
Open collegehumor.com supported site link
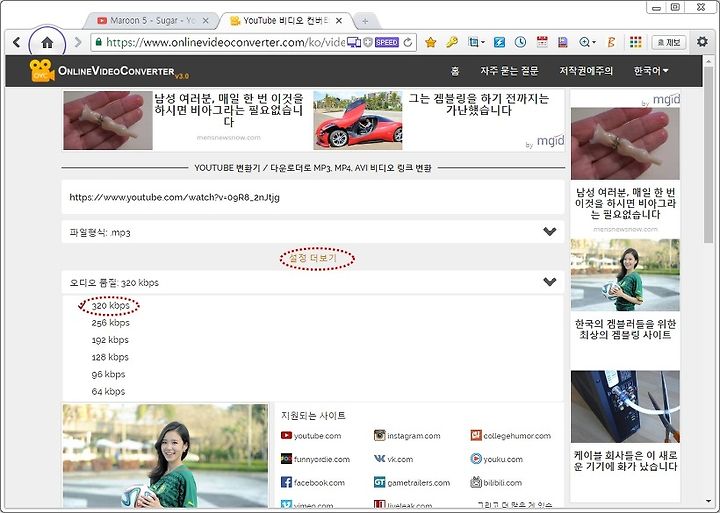511,435
